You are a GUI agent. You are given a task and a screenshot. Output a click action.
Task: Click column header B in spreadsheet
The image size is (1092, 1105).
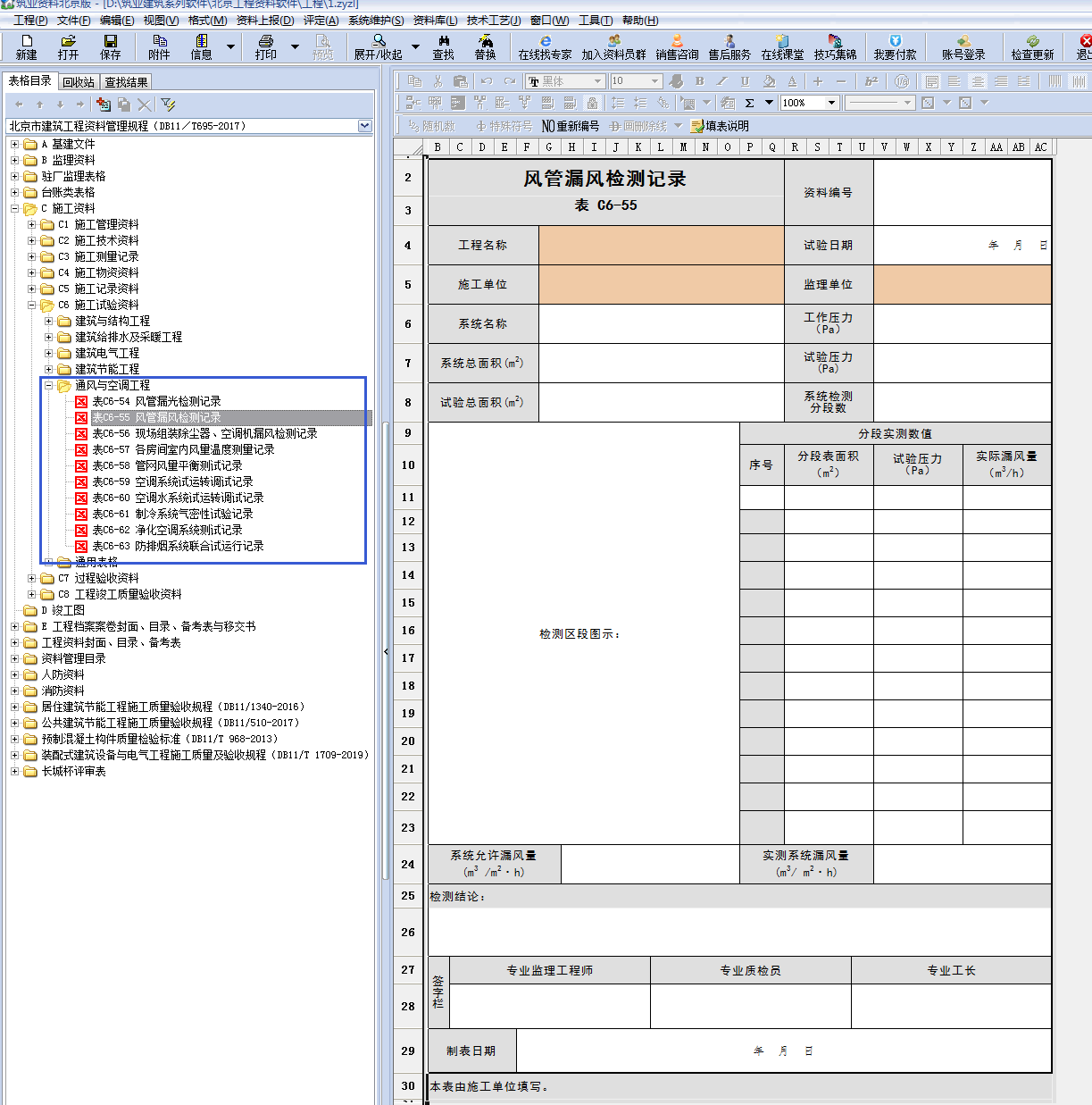(x=438, y=147)
